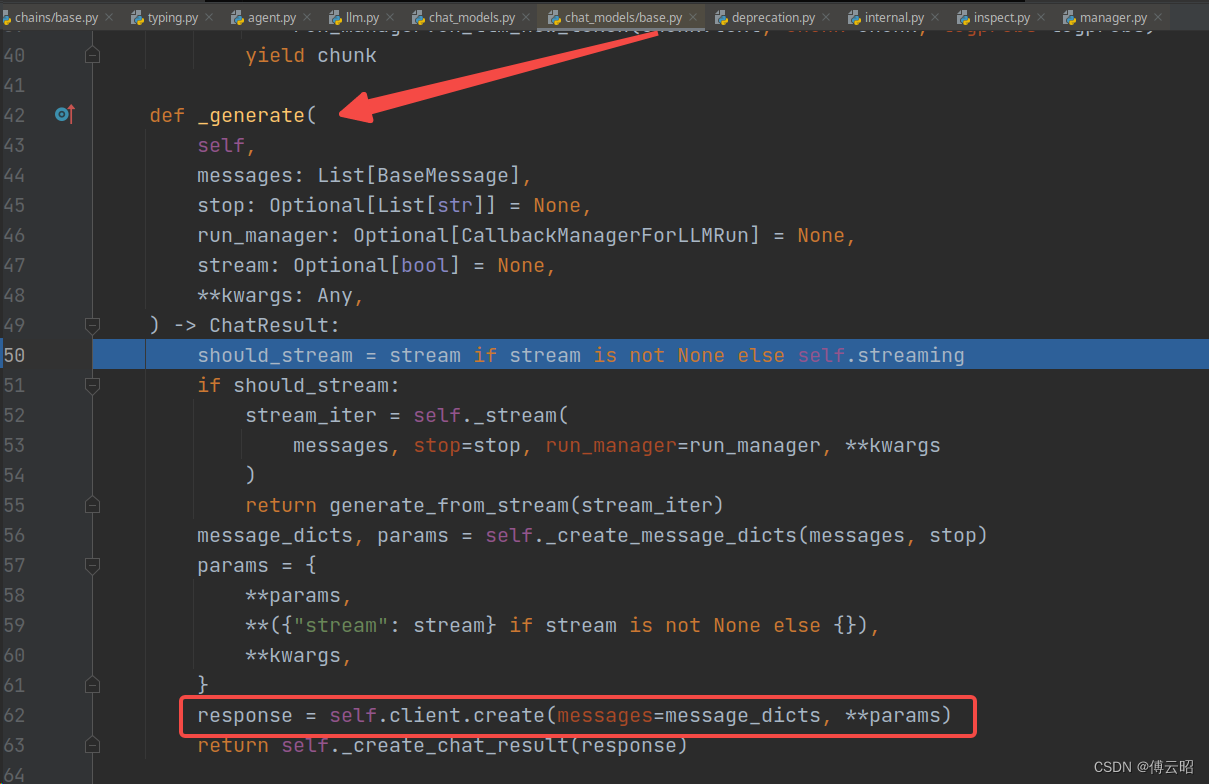Click should_stream on highlighted line 50

click(x=275, y=355)
